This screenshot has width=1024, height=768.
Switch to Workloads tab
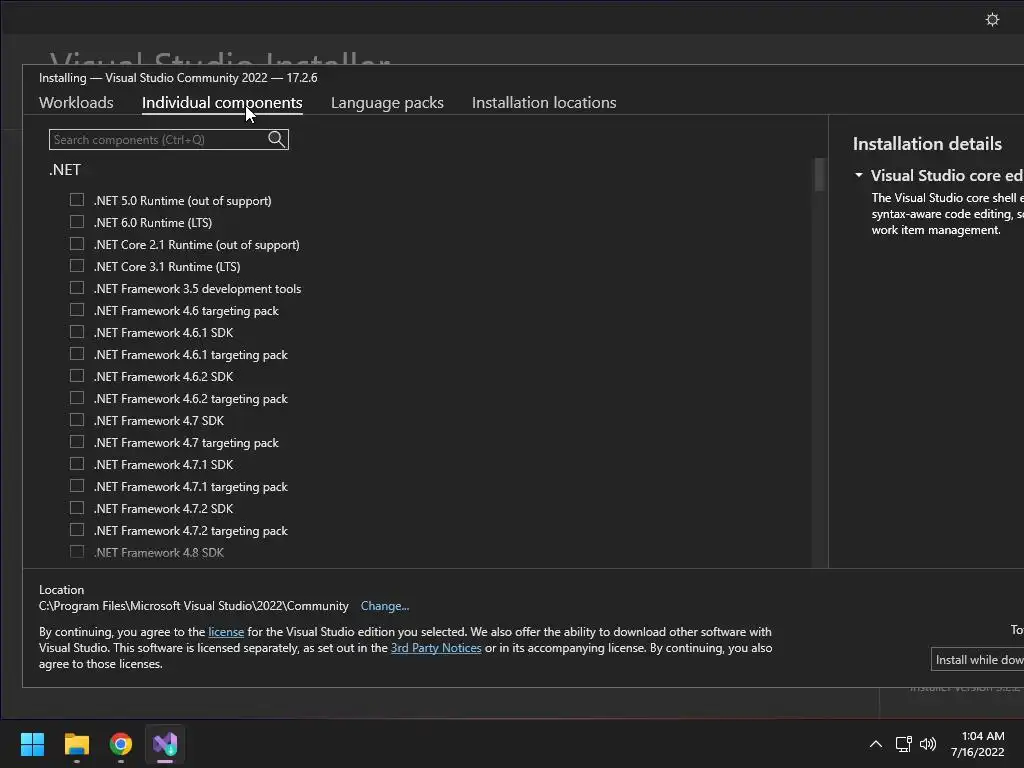pyautogui.click(x=76, y=103)
